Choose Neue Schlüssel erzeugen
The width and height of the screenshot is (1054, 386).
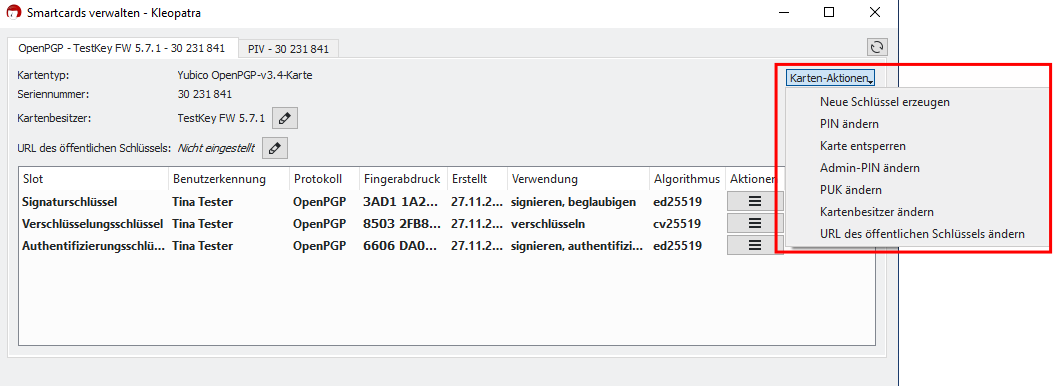pyautogui.click(x=885, y=102)
